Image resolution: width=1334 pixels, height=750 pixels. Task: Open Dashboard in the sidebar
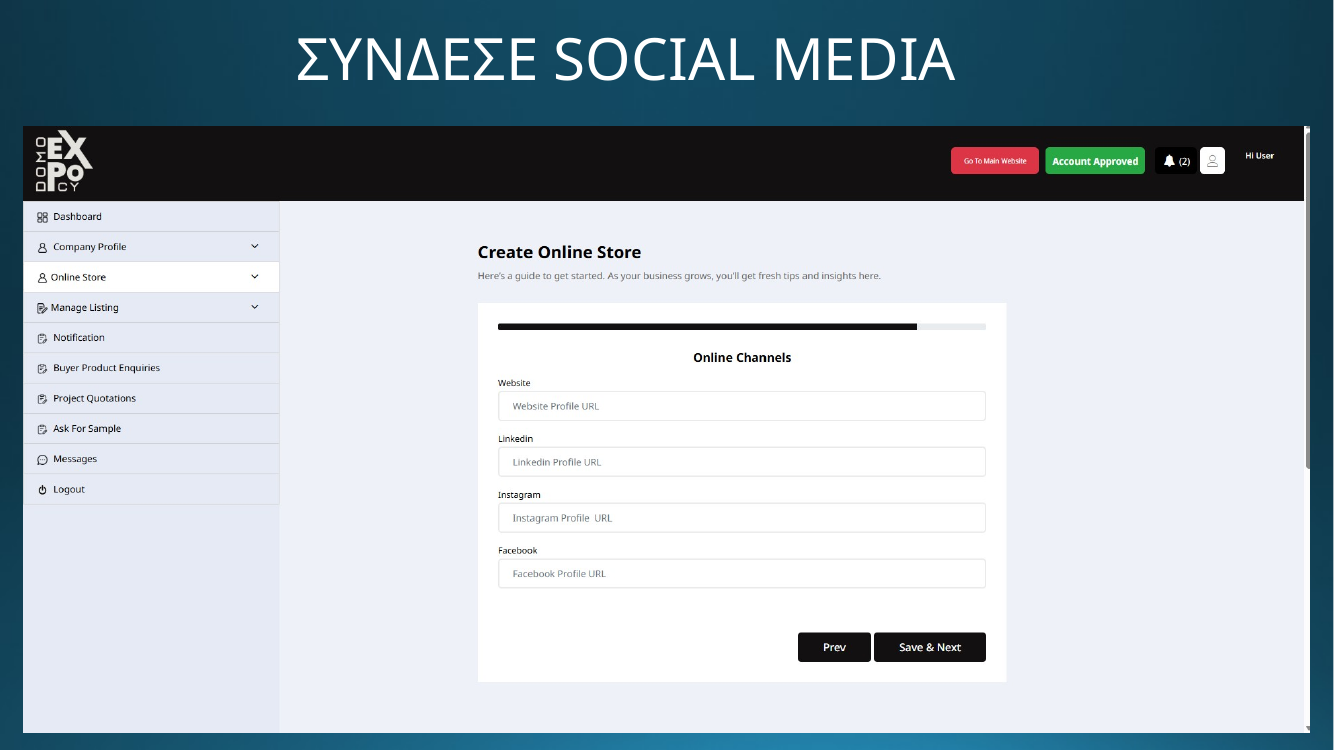(x=151, y=216)
